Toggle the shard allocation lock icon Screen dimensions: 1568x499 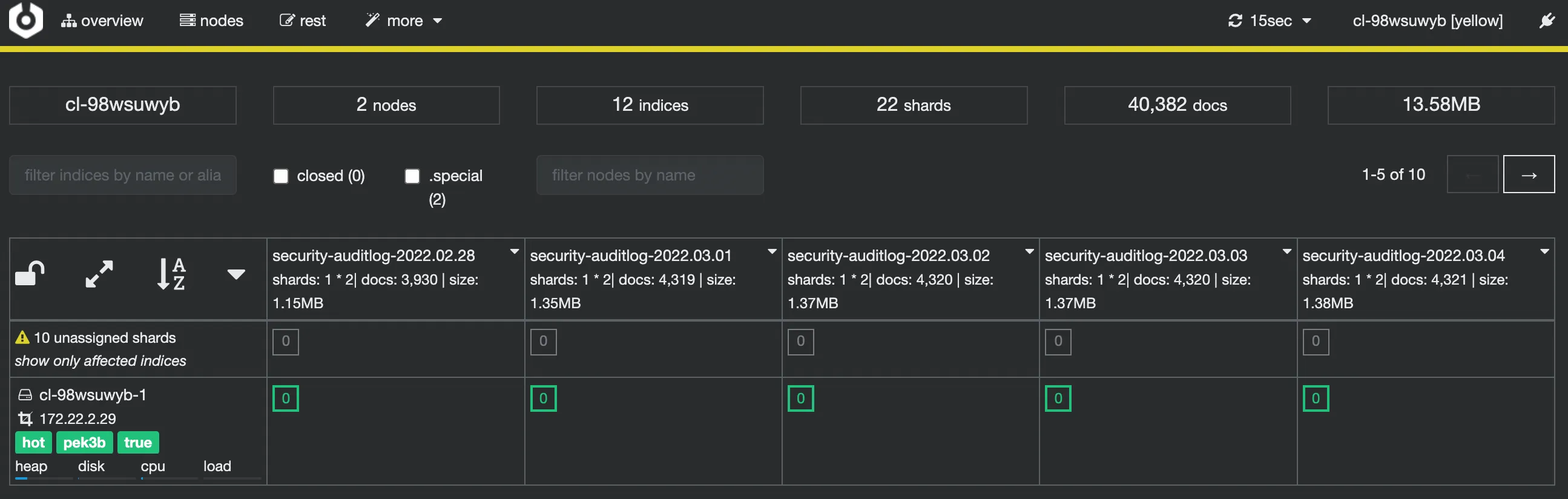pyautogui.click(x=30, y=274)
